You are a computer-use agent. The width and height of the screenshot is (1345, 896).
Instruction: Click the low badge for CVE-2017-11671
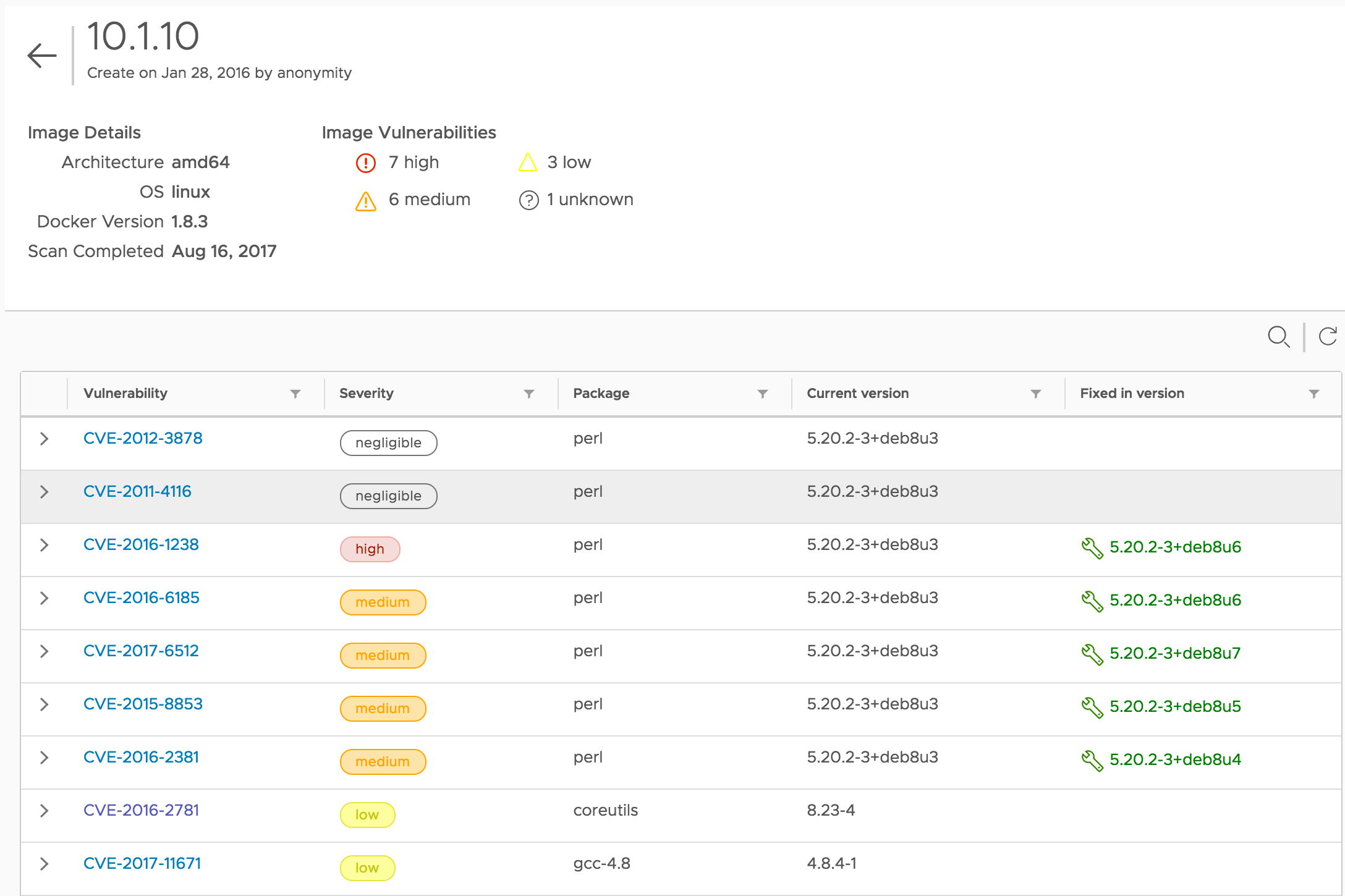pos(368,868)
